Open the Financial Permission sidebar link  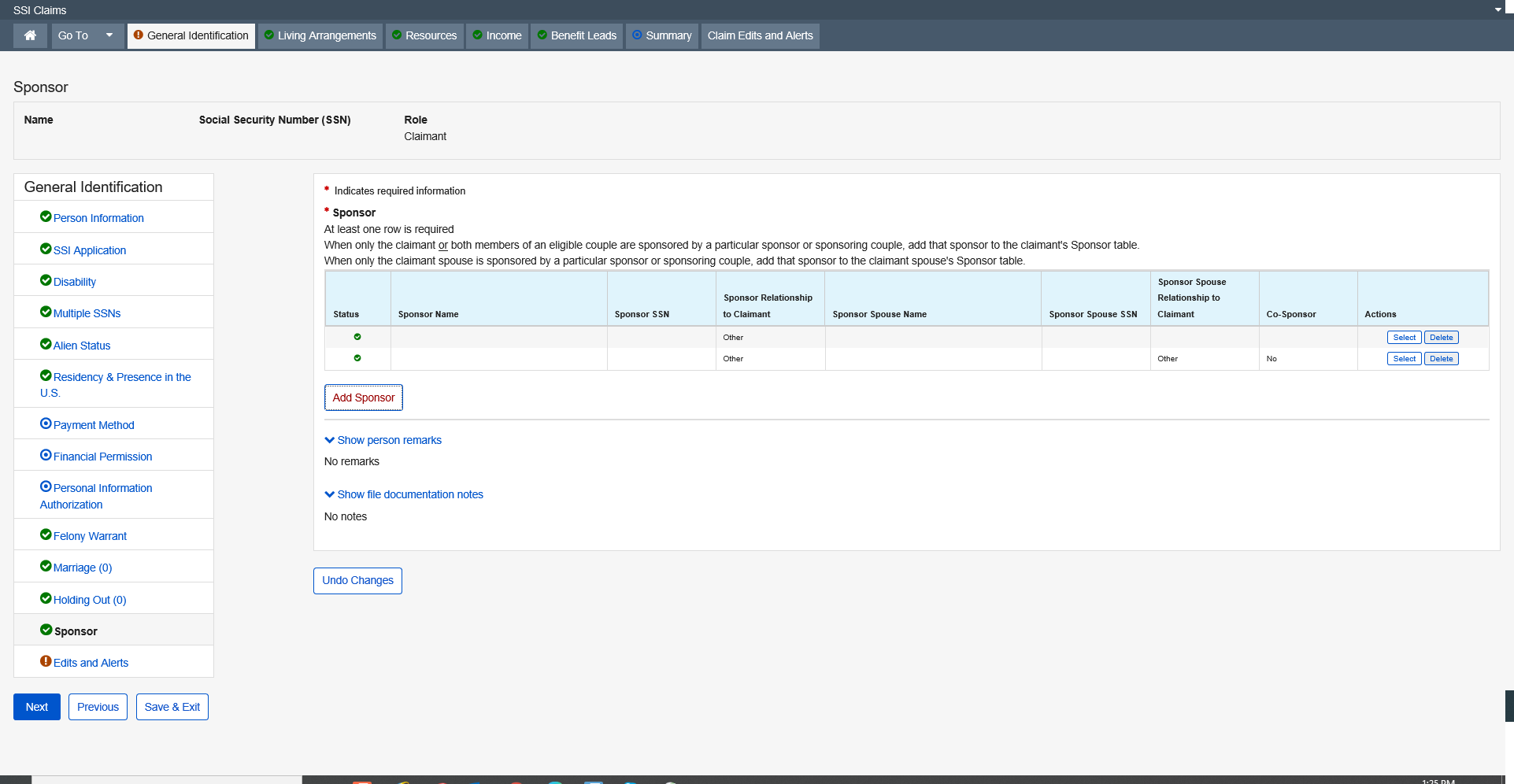tap(102, 457)
